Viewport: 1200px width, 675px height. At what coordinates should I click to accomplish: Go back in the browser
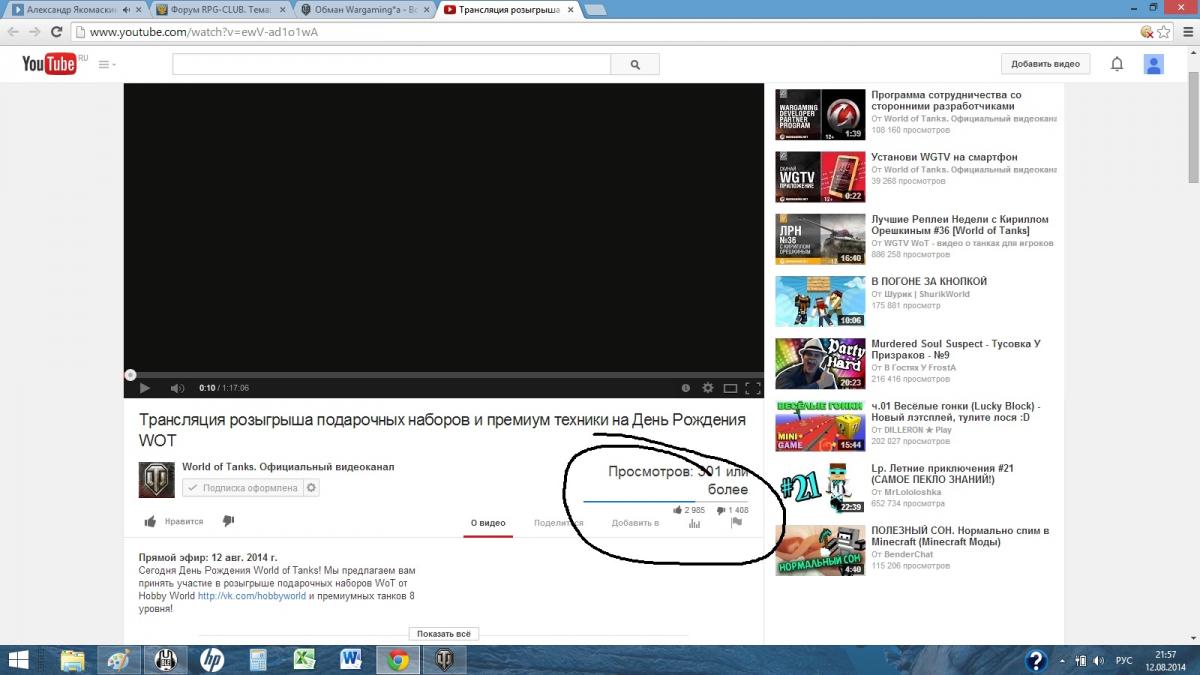pos(13,32)
